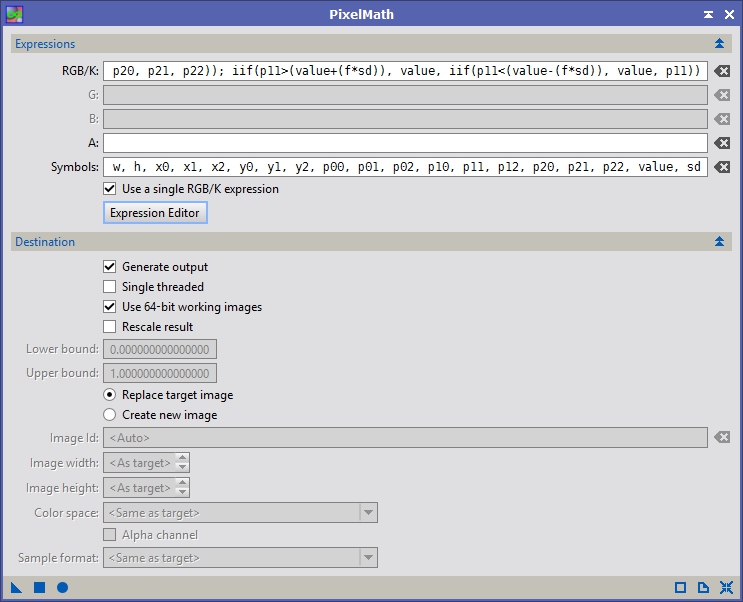
Task: Increase Image height with up arrow
Action: pos(182,483)
